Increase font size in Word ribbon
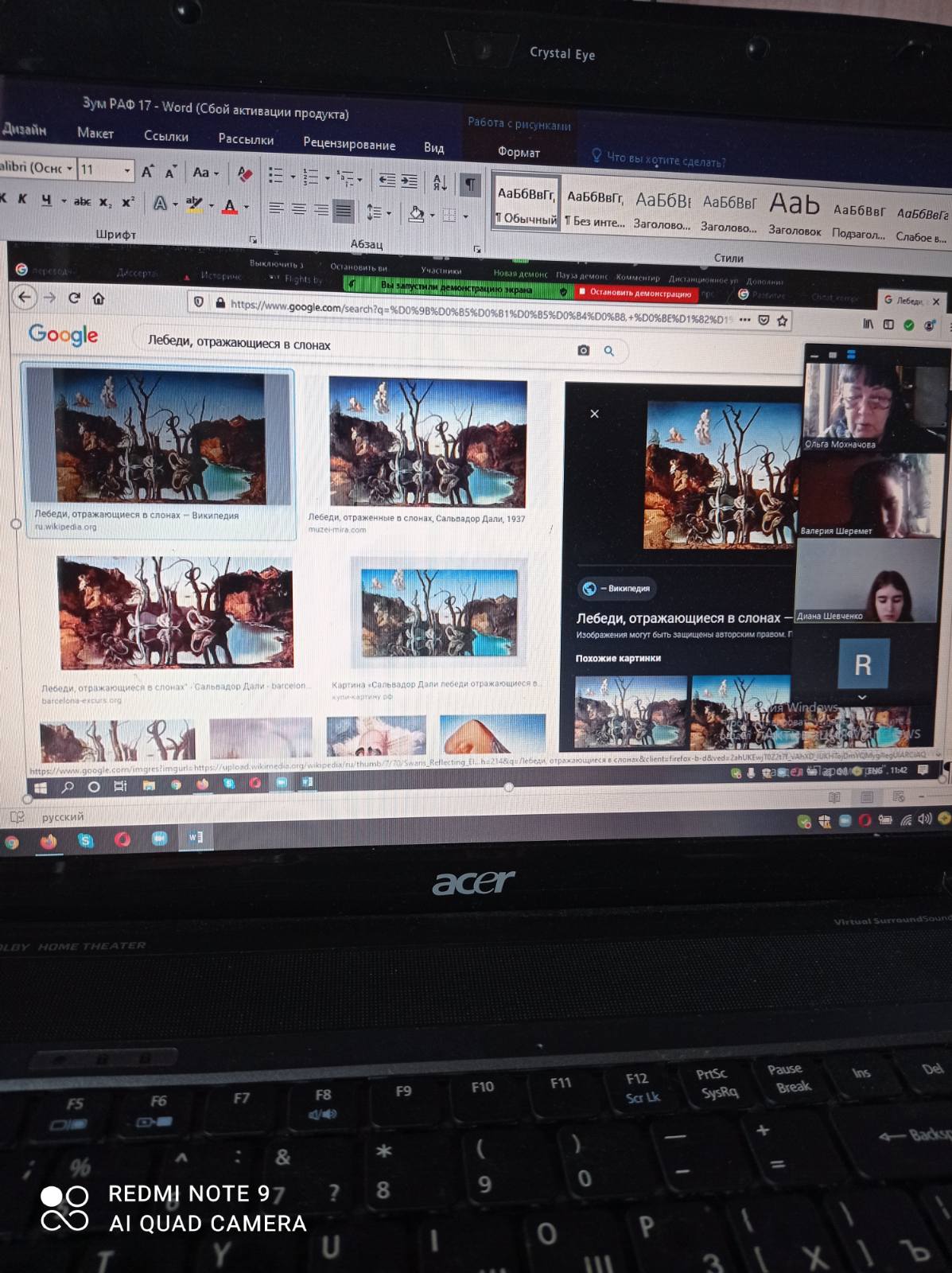952x1273 pixels. coord(148,171)
